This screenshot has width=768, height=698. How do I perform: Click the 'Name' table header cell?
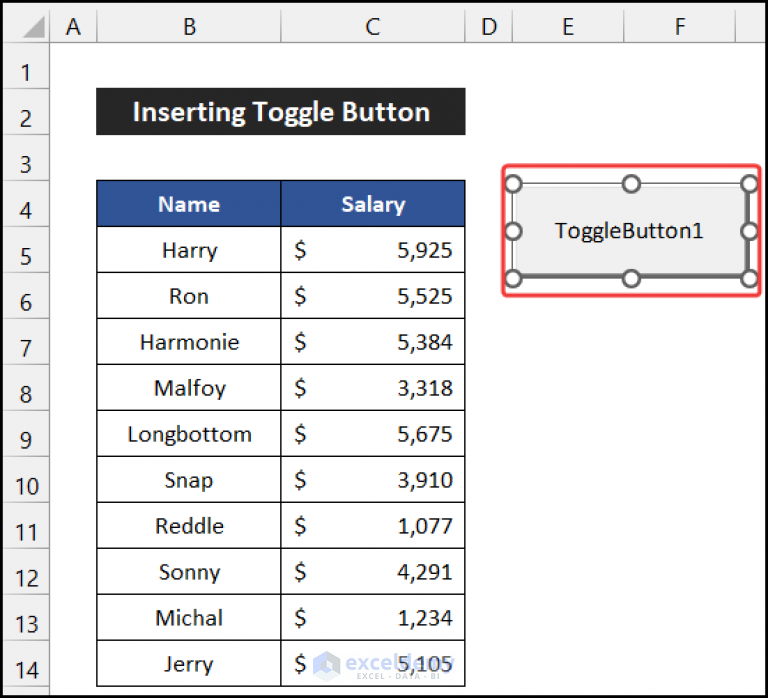[x=189, y=204]
